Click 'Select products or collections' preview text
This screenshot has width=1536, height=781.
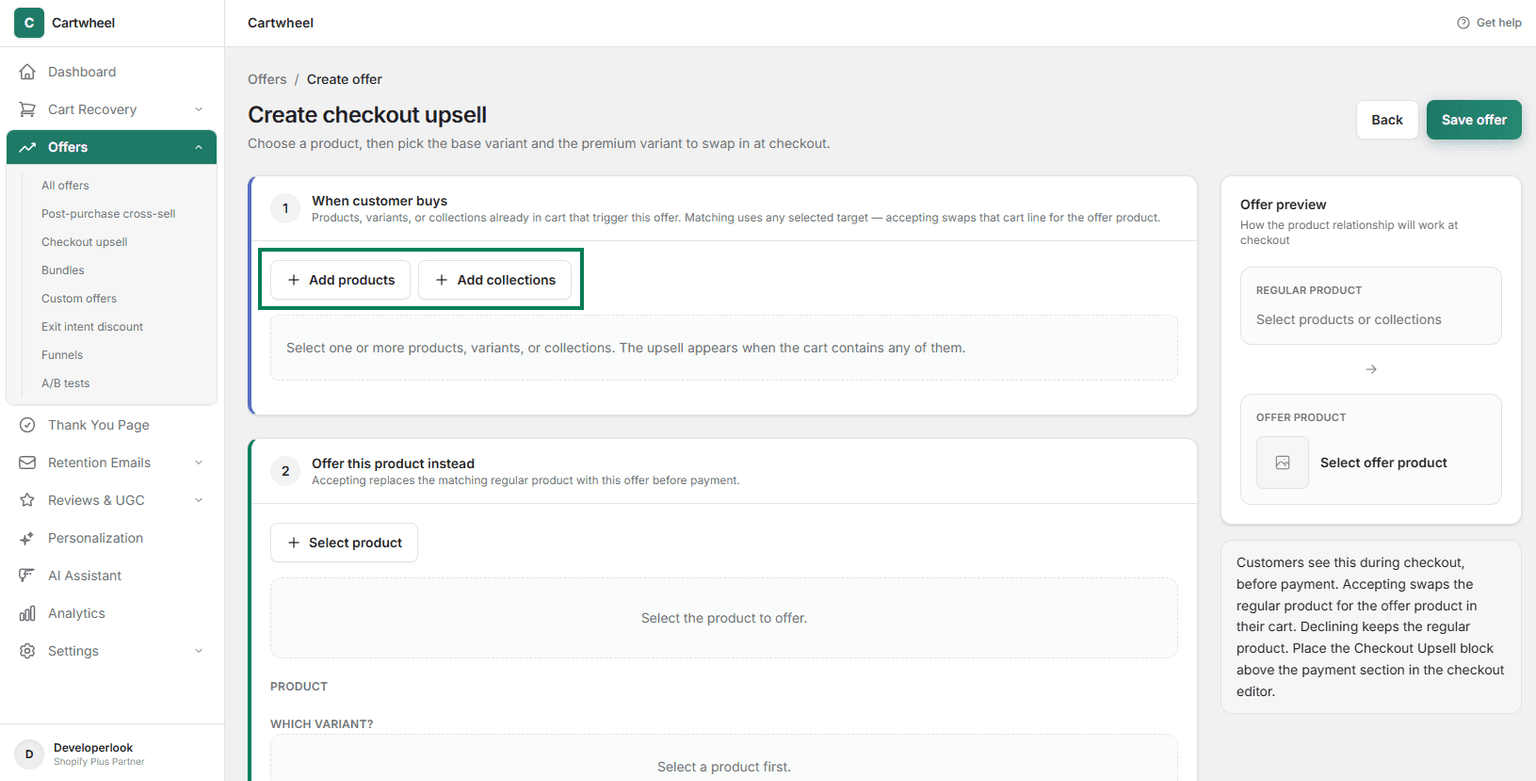pyautogui.click(x=1349, y=320)
